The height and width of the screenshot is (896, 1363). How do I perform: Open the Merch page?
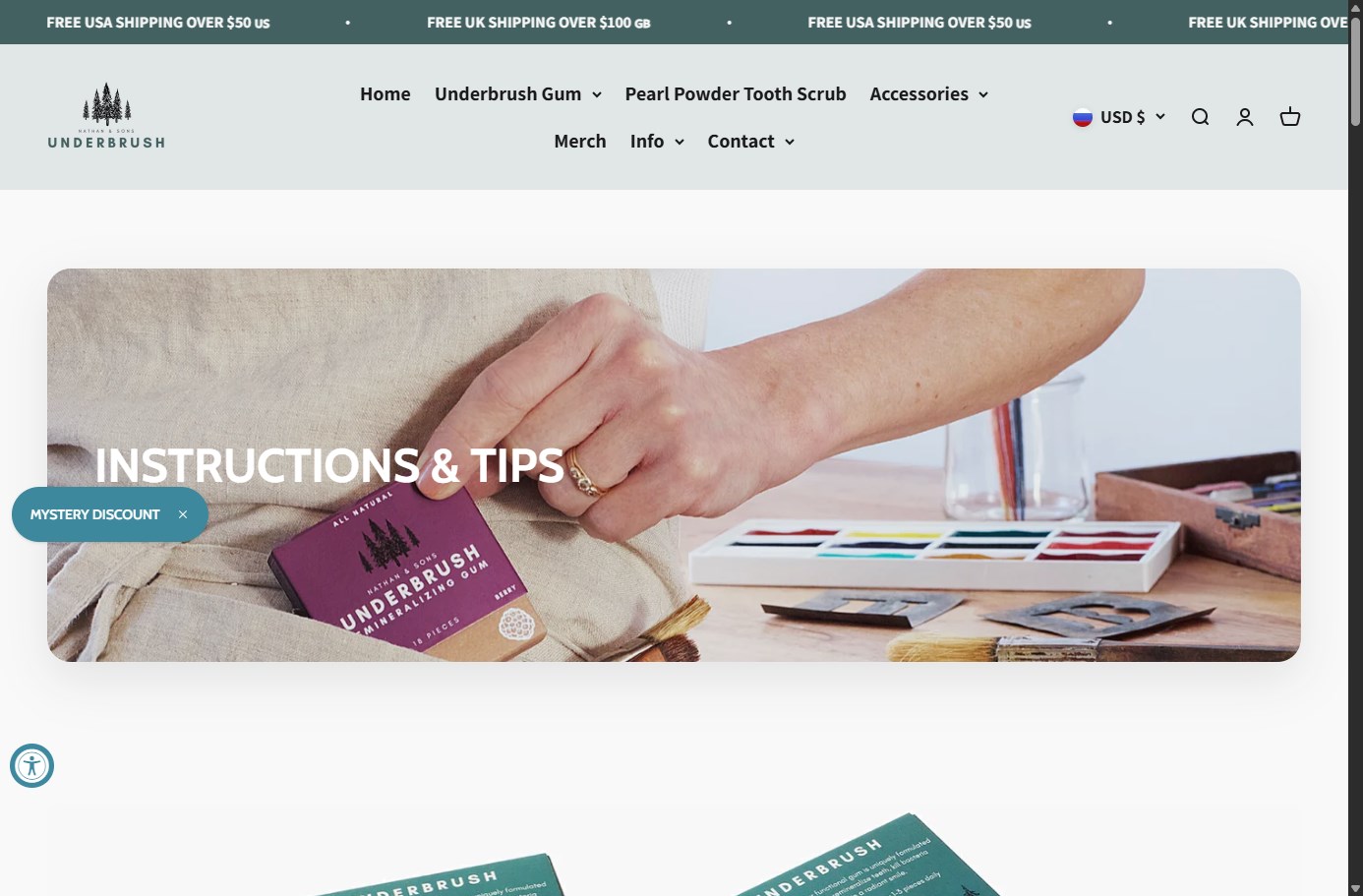coord(580,142)
